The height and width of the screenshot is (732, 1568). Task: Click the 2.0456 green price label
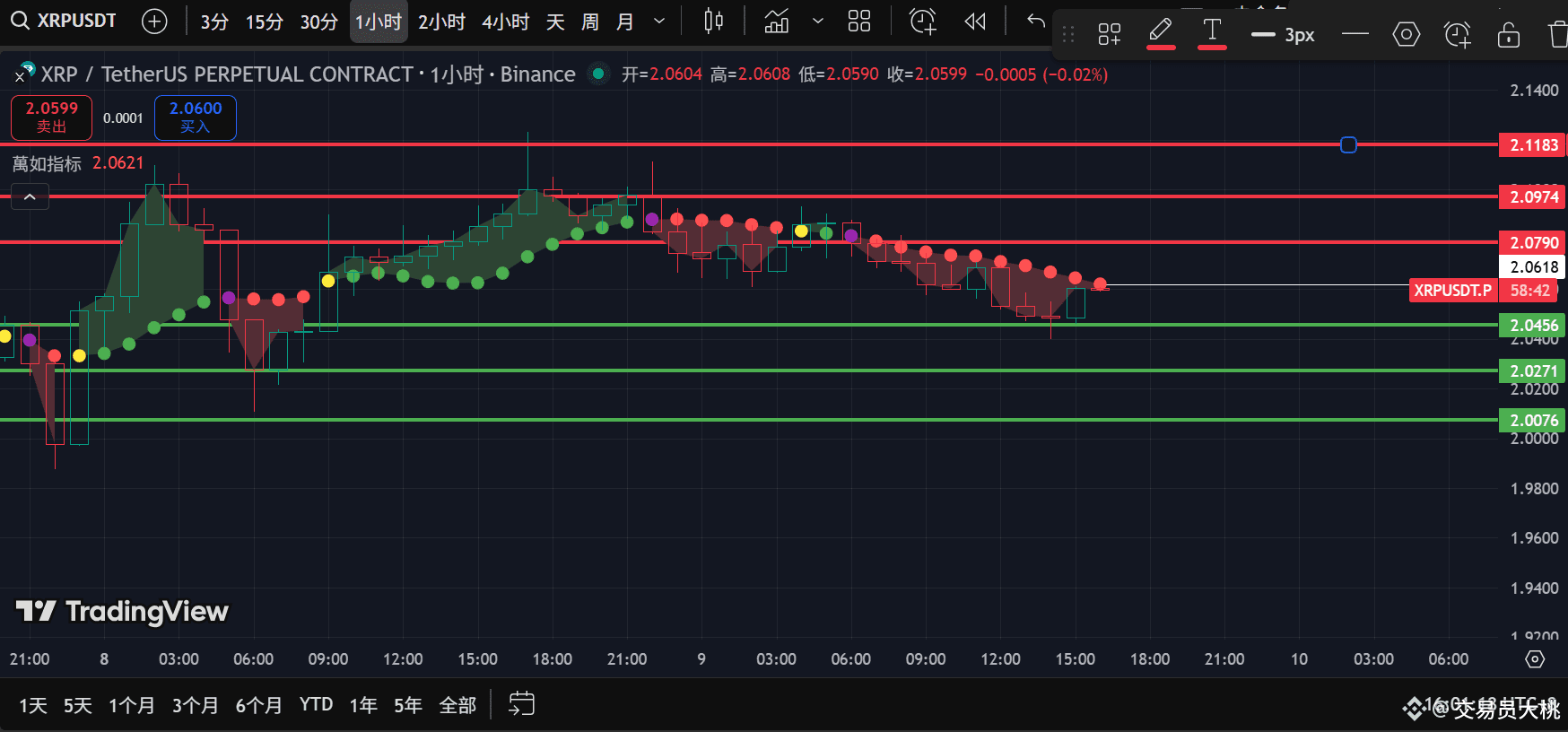pos(1532,326)
